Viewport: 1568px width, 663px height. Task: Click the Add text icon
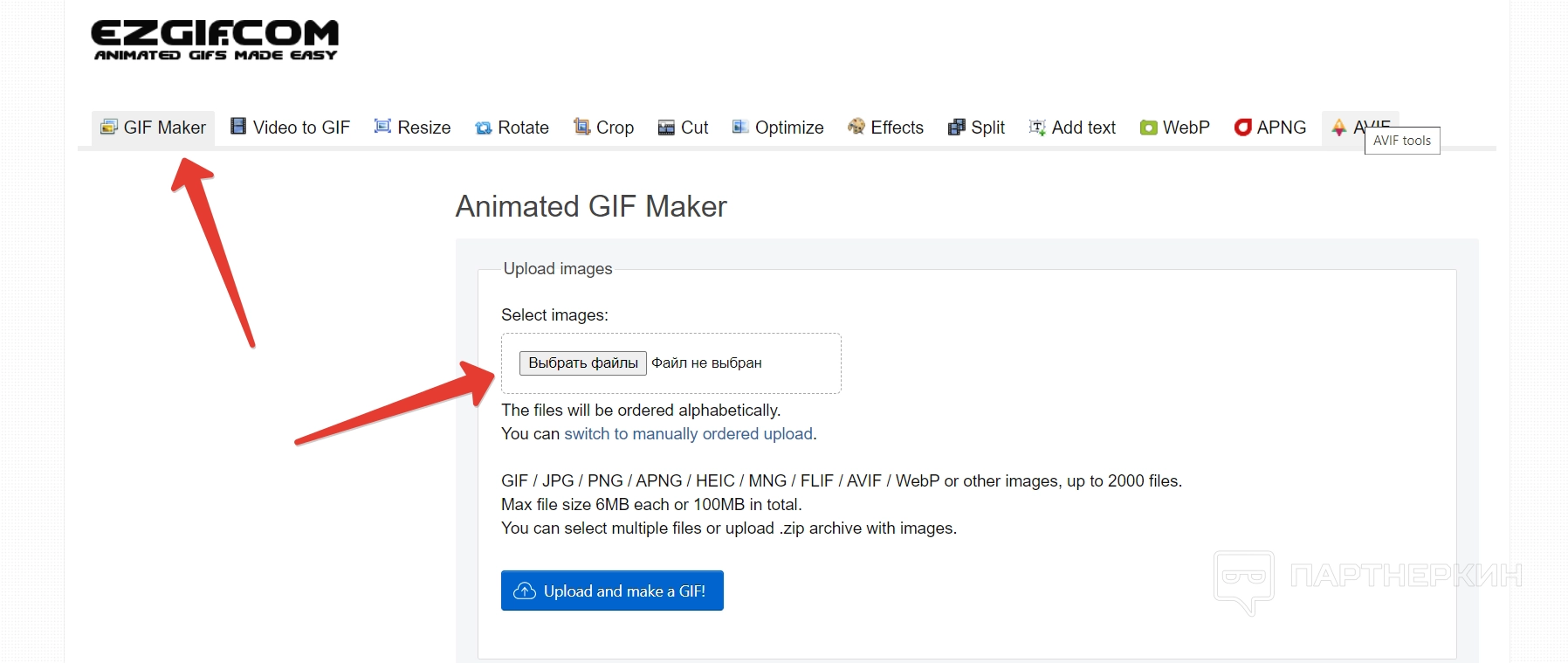point(1037,128)
